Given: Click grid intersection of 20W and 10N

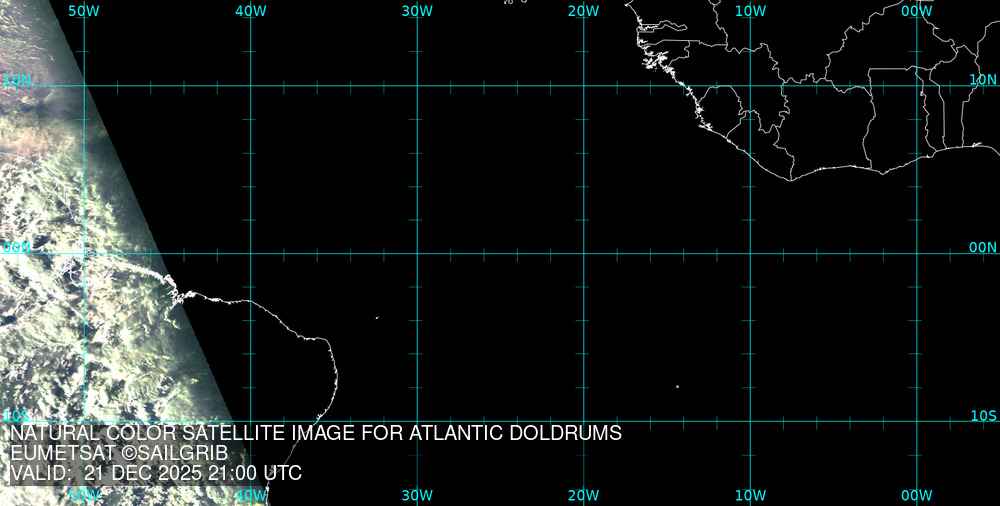Looking at the screenshot, I should coord(584,86).
